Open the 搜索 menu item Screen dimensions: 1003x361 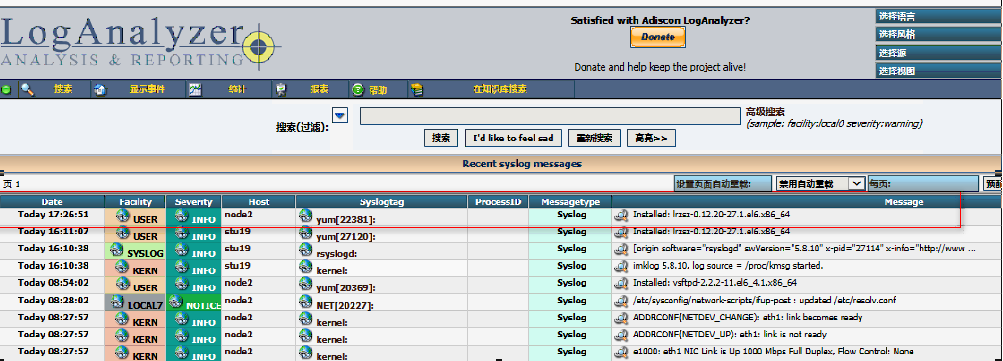(x=63, y=90)
